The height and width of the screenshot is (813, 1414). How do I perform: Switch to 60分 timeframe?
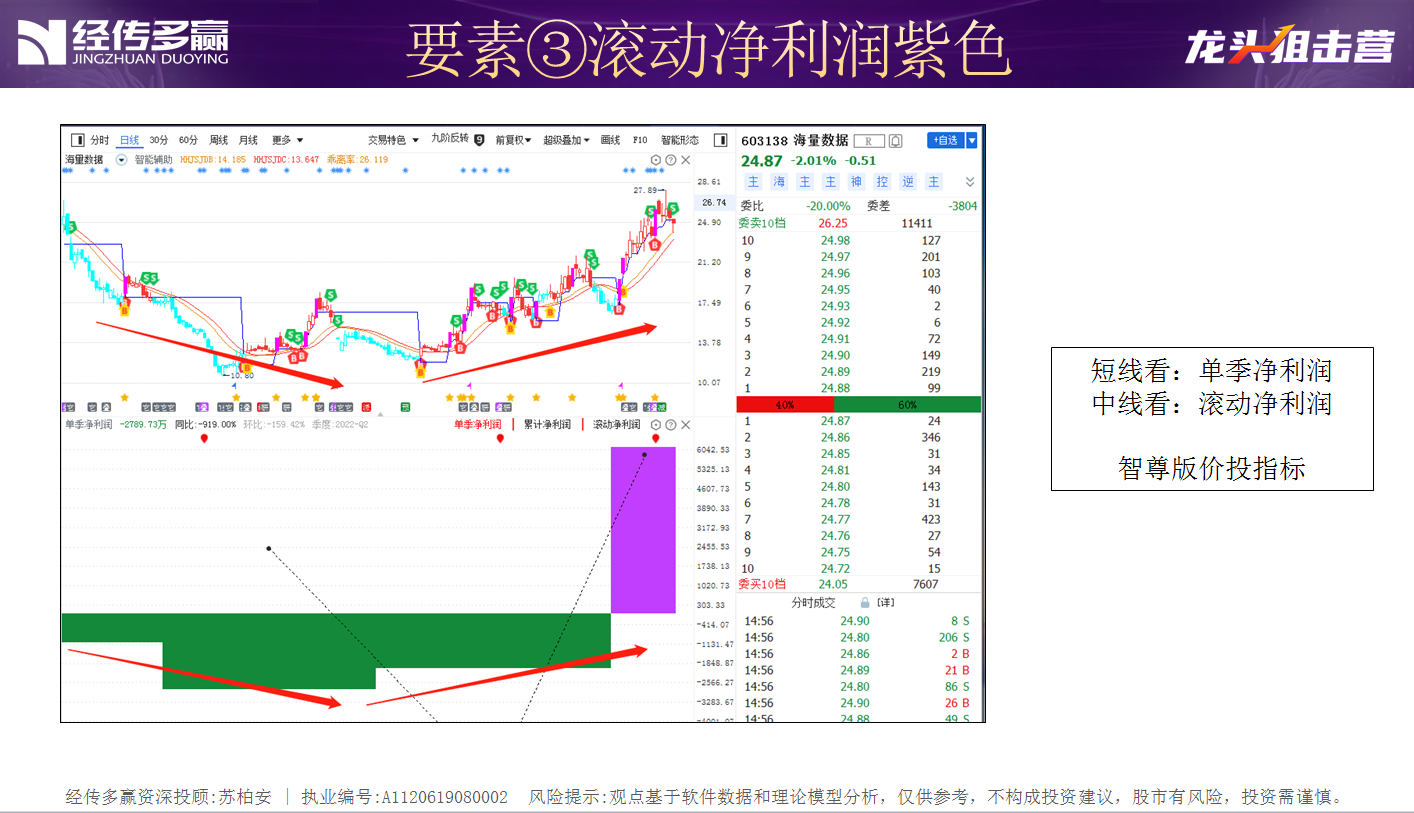188,140
